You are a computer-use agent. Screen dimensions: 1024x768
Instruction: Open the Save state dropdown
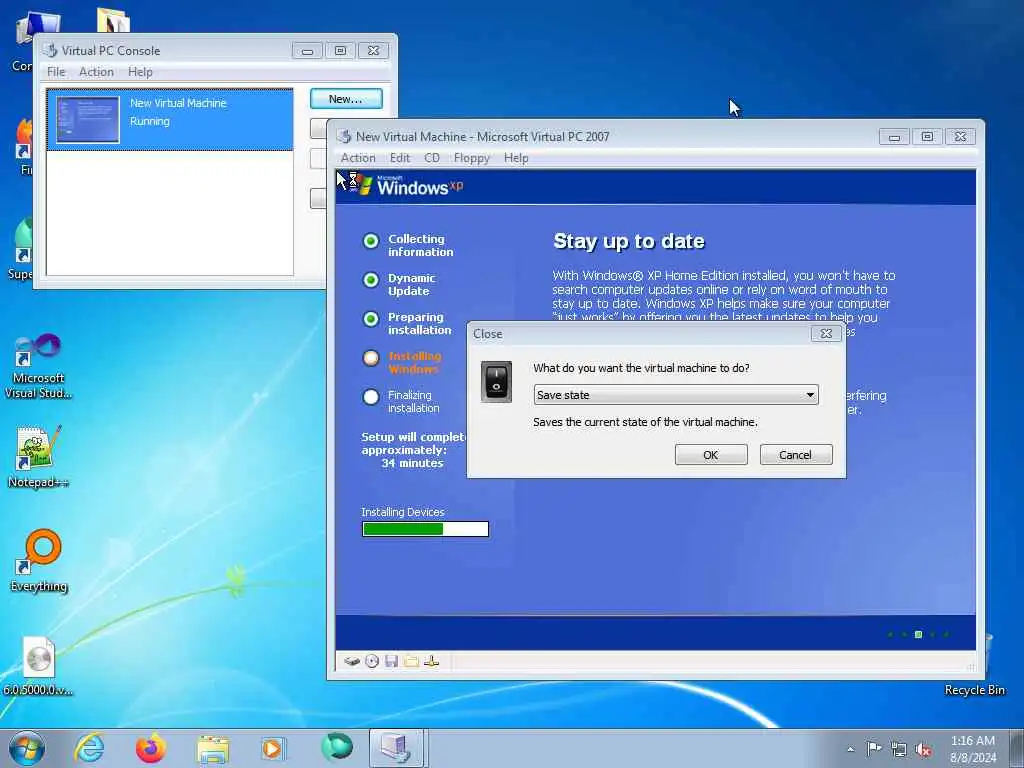click(x=676, y=394)
